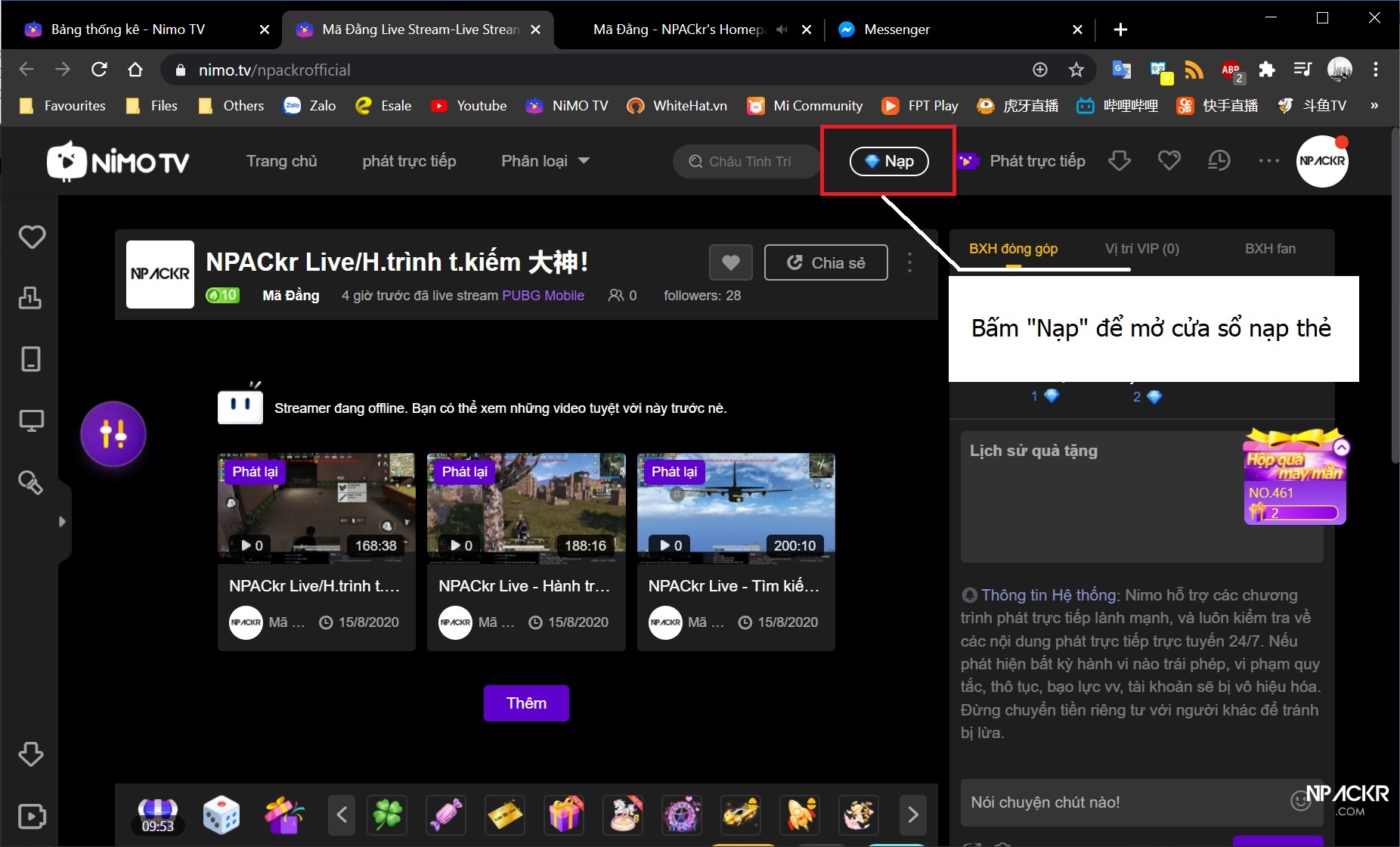
Task: Switch to the Messenger tab
Action: [x=960, y=29]
